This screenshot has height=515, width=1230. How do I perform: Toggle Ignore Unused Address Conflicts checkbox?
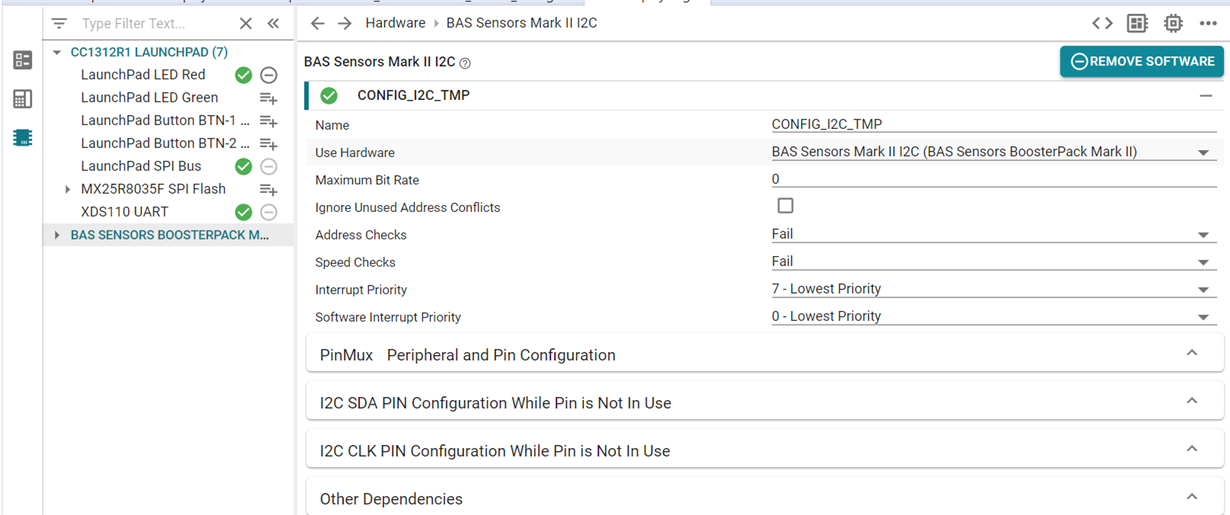pos(785,206)
